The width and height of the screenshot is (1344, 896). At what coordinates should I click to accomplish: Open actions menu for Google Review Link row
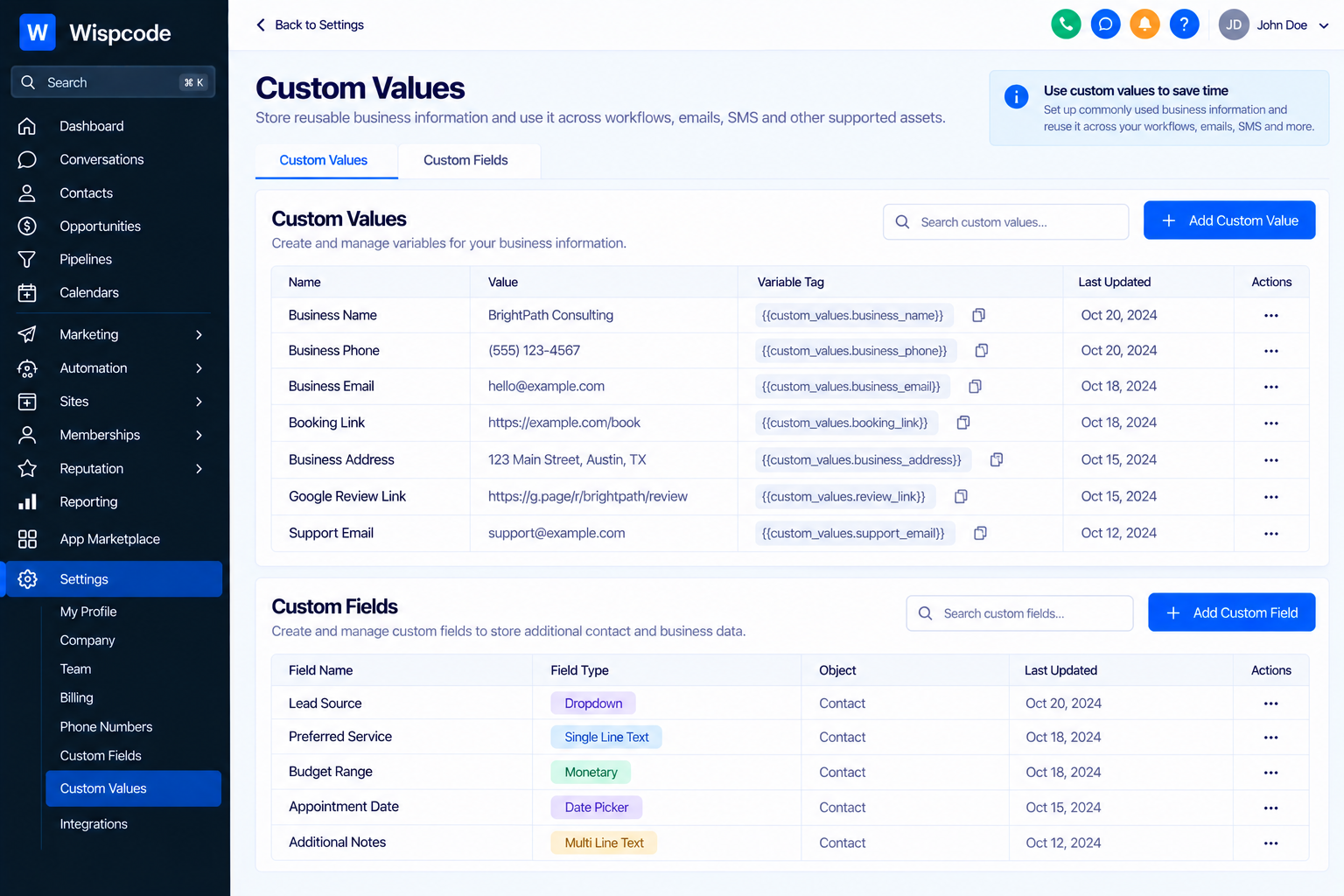coord(1271,497)
